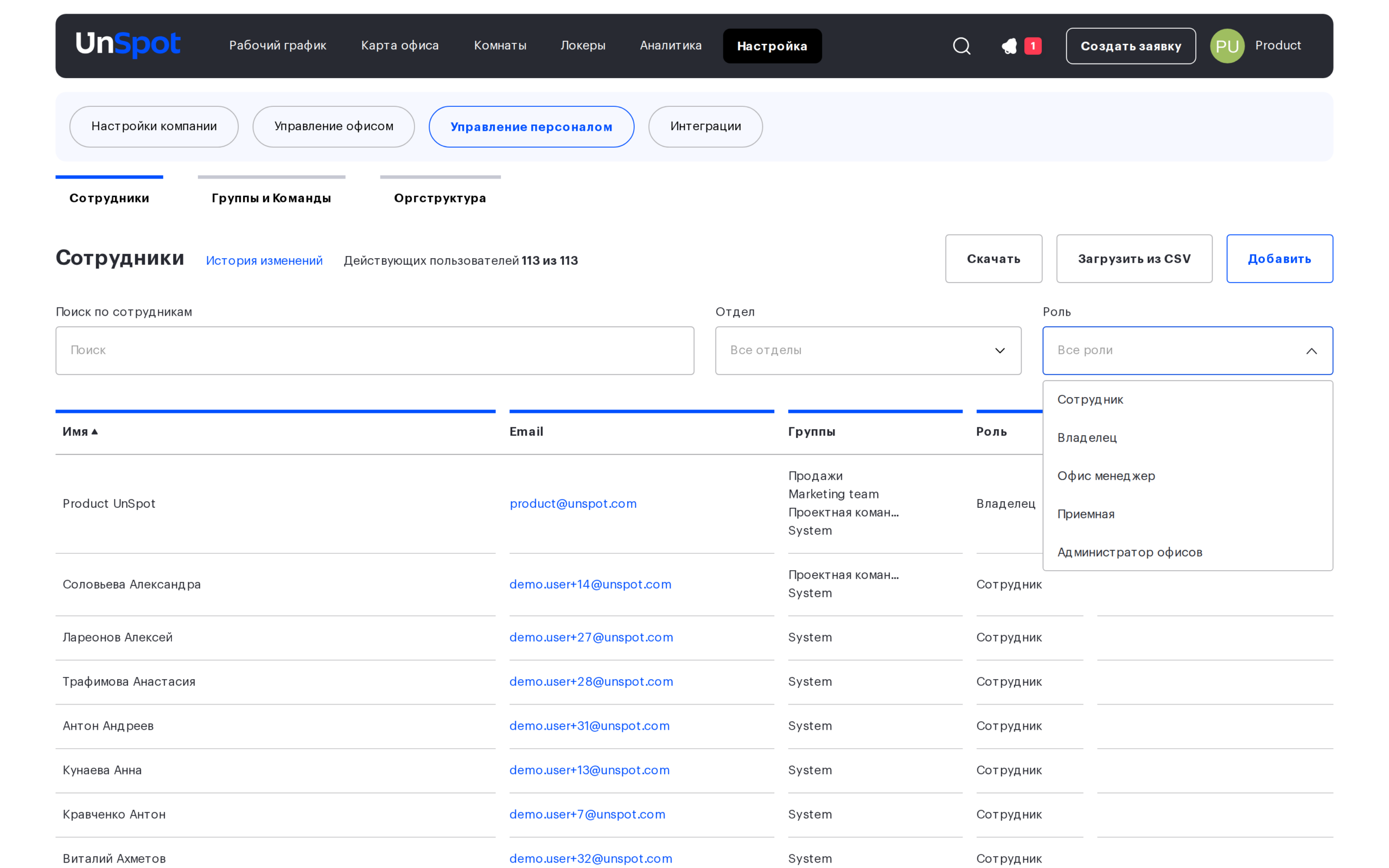Collapse the Все роли dropdown
1389x868 pixels.
click(x=1187, y=350)
